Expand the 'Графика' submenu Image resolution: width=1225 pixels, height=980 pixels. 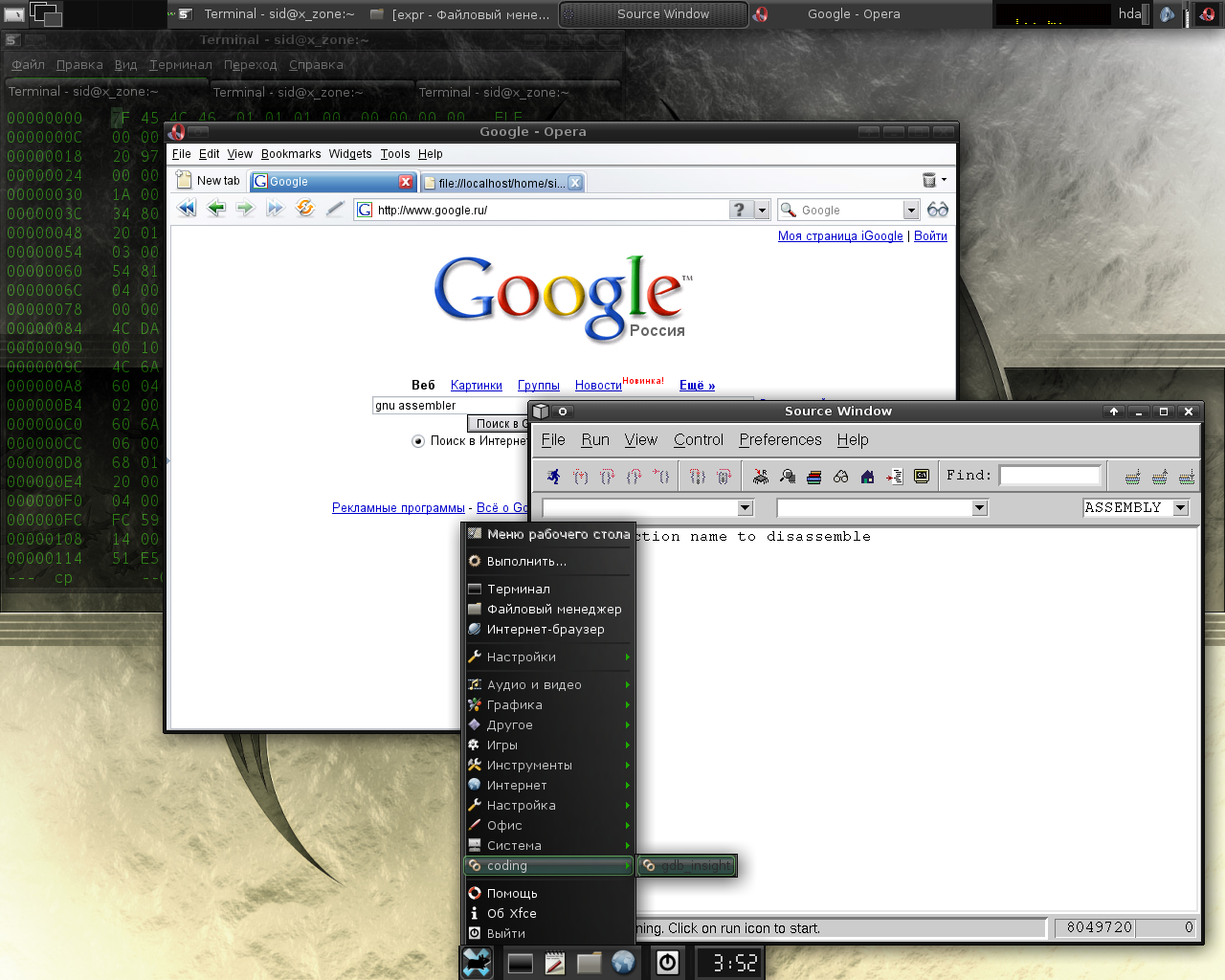tap(549, 705)
